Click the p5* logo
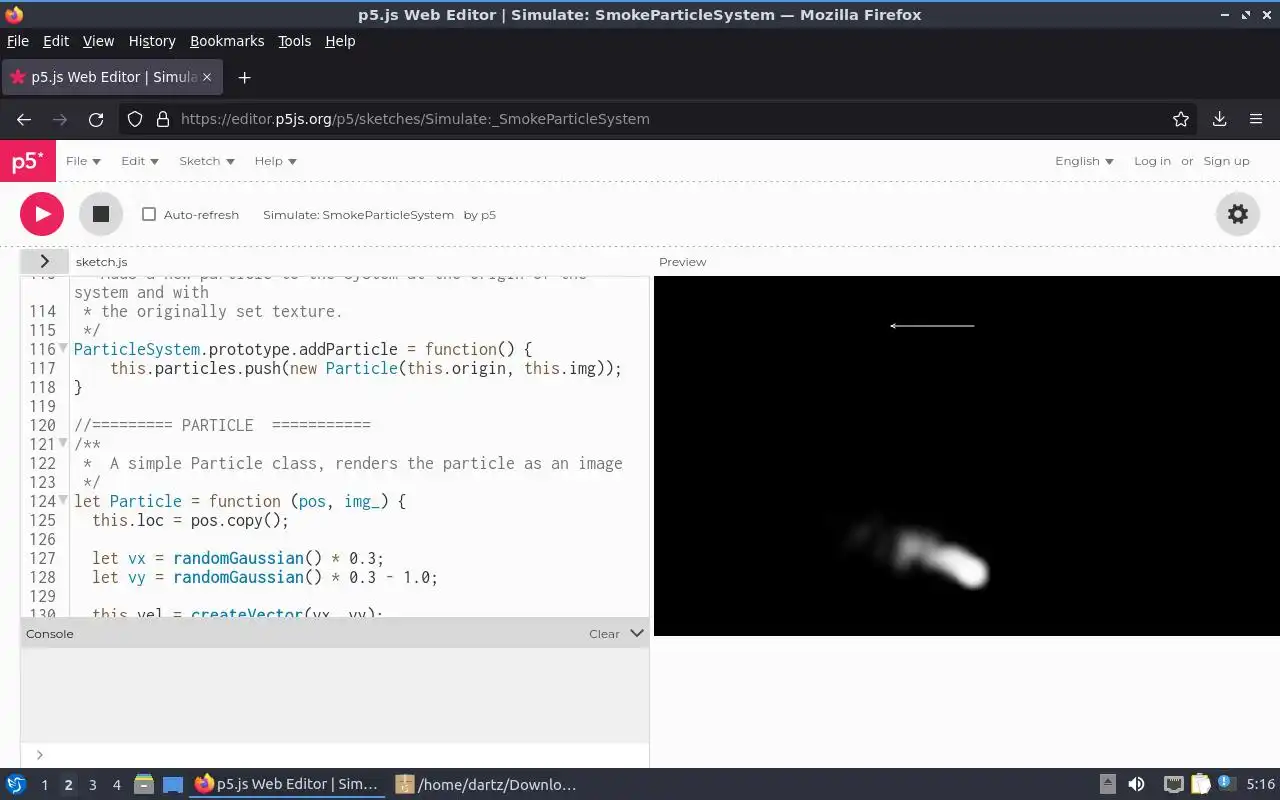The image size is (1280, 800). point(28,161)
